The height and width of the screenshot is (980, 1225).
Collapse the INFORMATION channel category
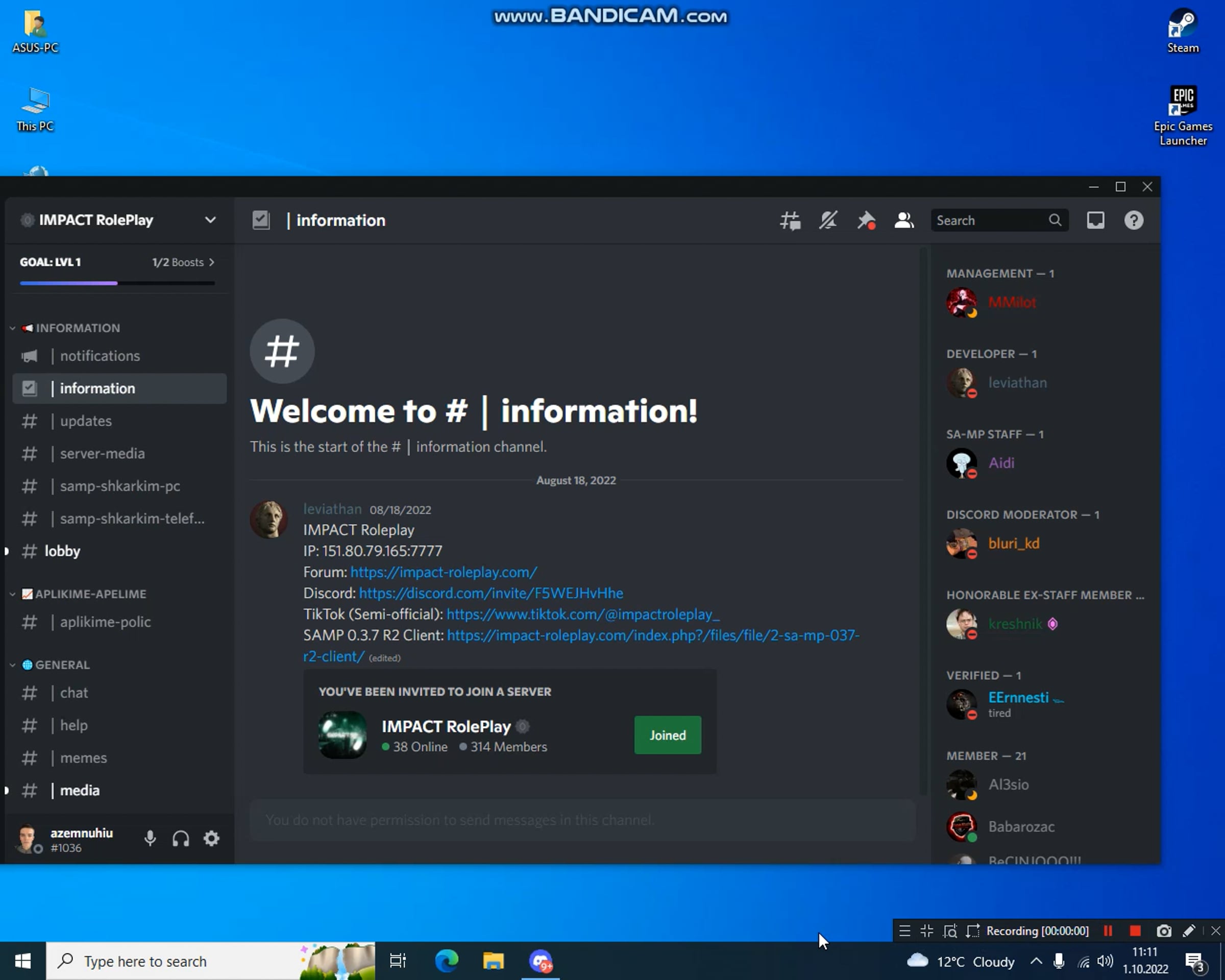(77, 328)
